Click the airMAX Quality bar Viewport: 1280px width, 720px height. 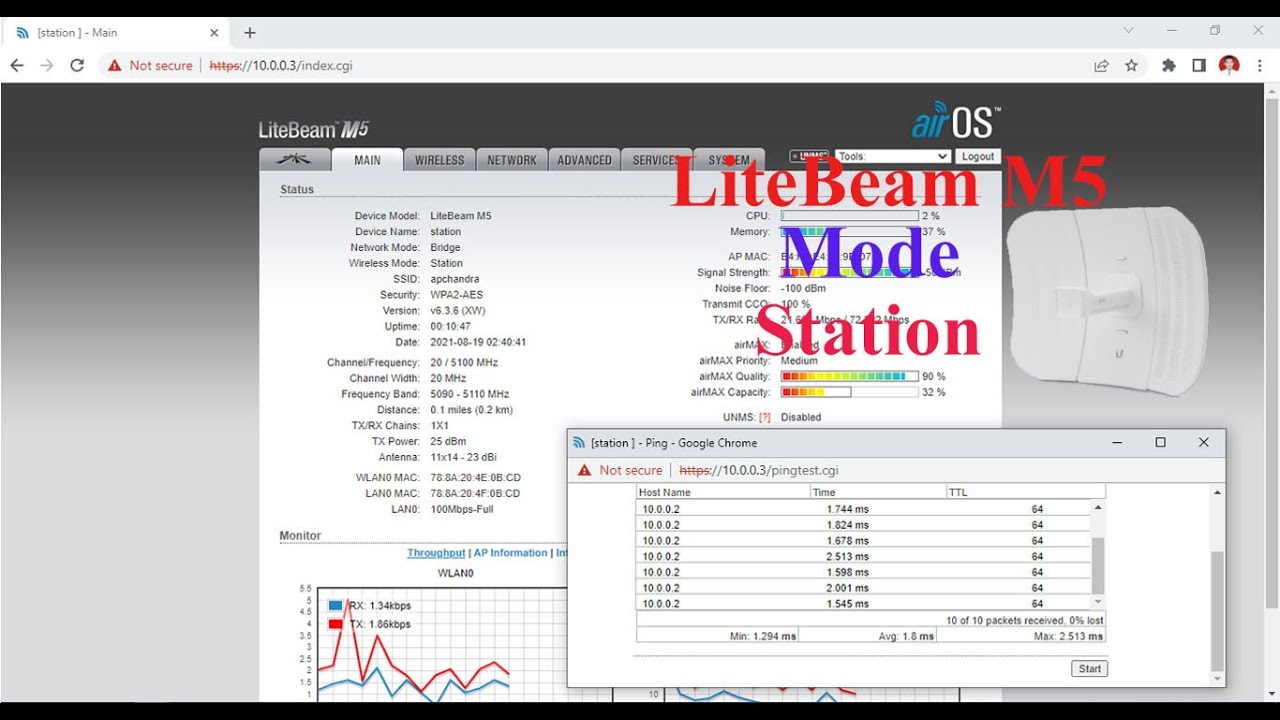point(849,377)
